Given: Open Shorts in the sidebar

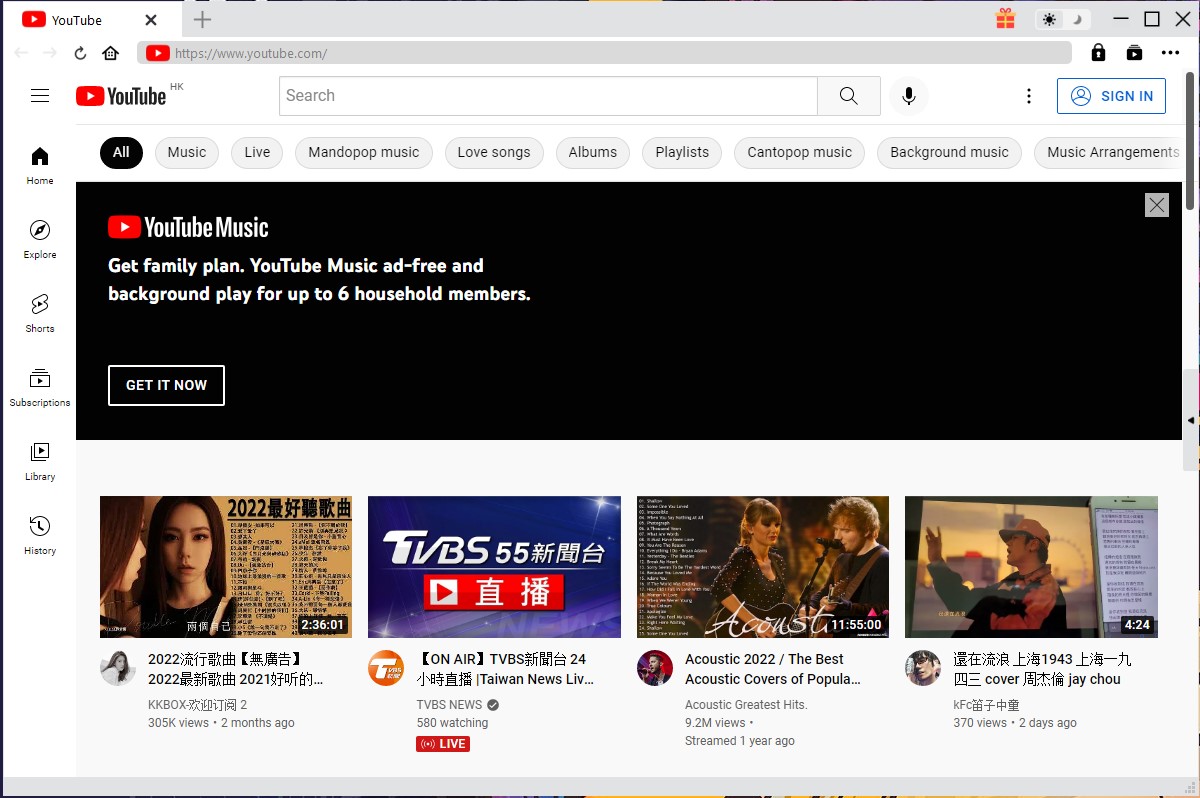Looking at the screenshot, I should pos(40,313).
